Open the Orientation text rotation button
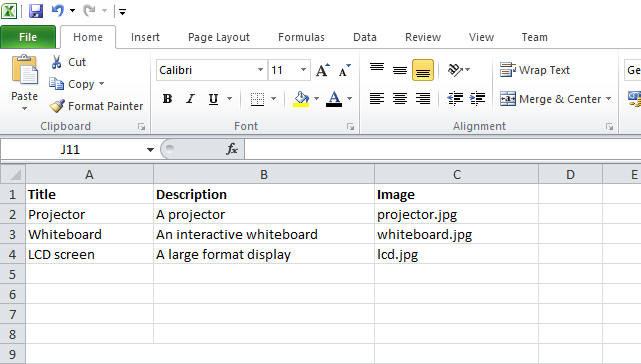641x364 pixels. pos(458,70)
